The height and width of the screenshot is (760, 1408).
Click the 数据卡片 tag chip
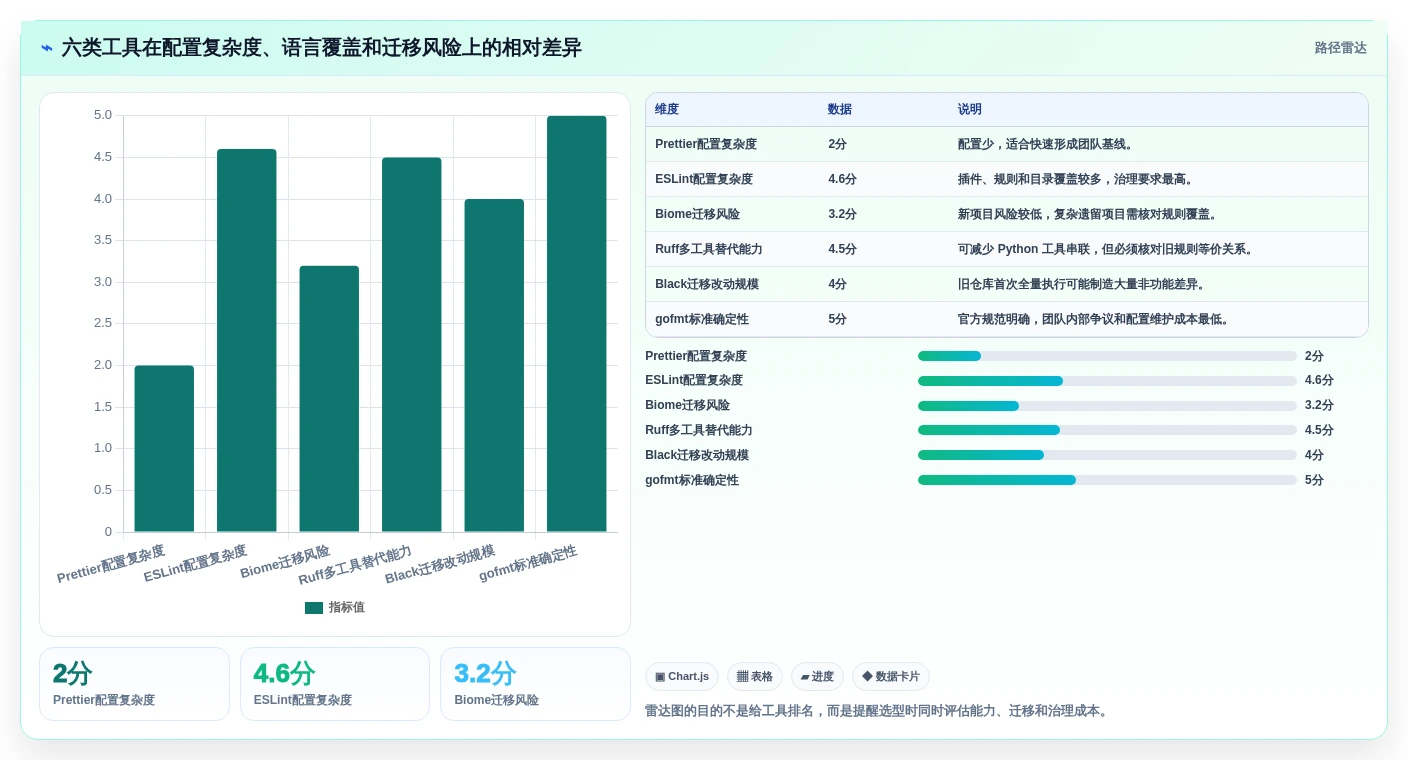[x=891, y=677]
